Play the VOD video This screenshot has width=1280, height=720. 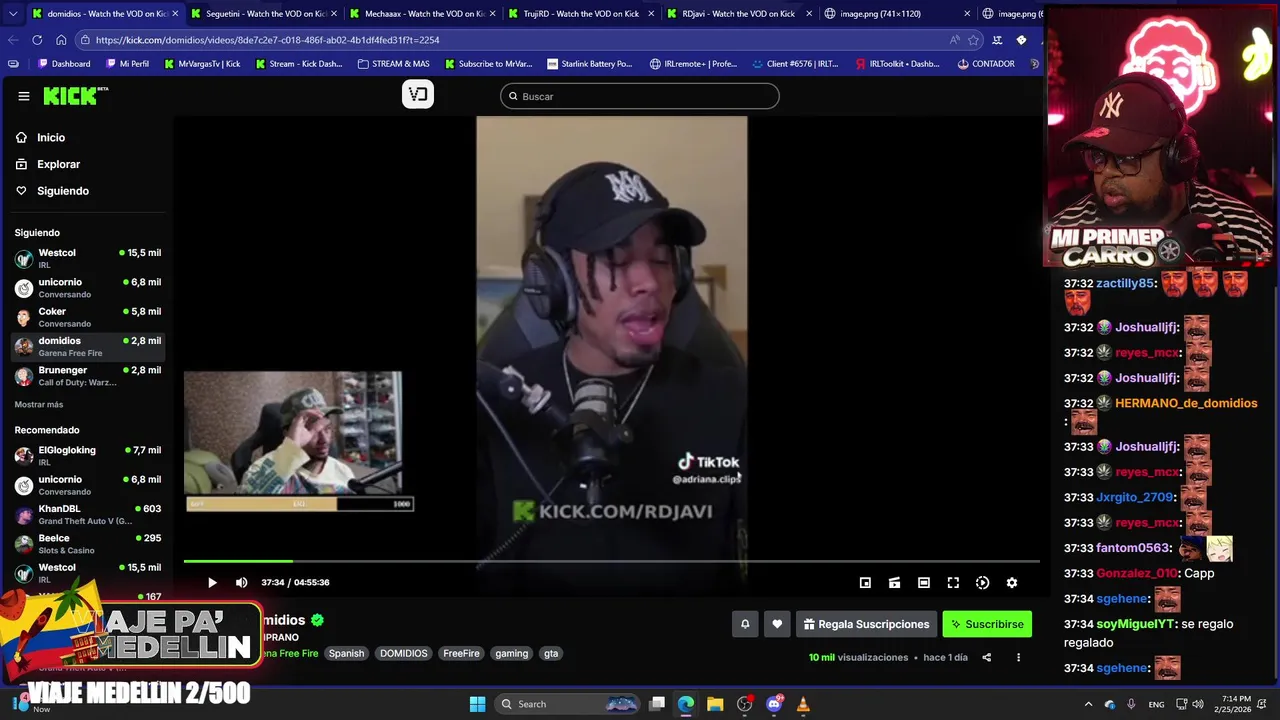pyautogui.click(x=212, y=582)
